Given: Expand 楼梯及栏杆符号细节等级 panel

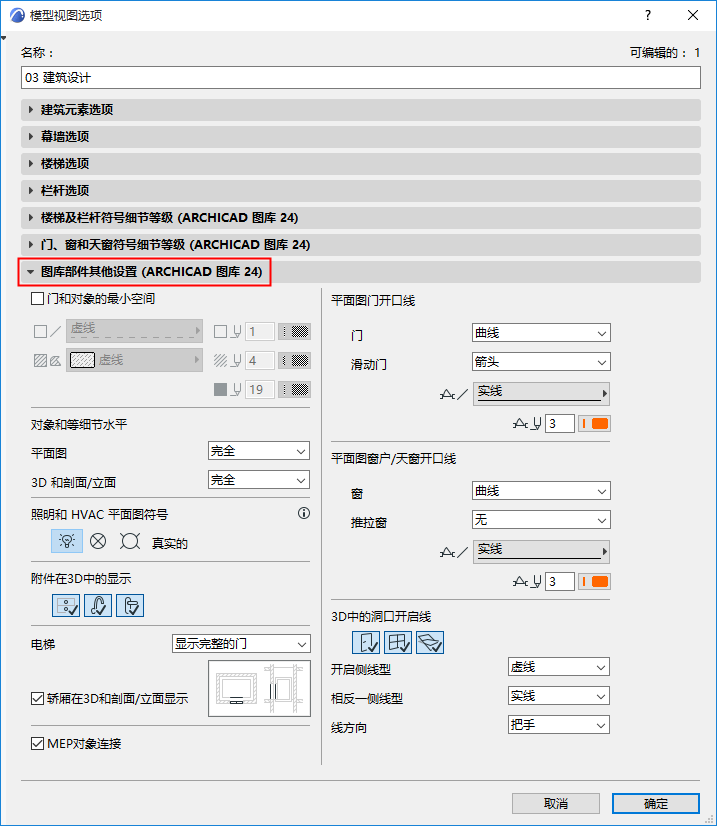Looking at the screenshot, I should pos(361,218).
